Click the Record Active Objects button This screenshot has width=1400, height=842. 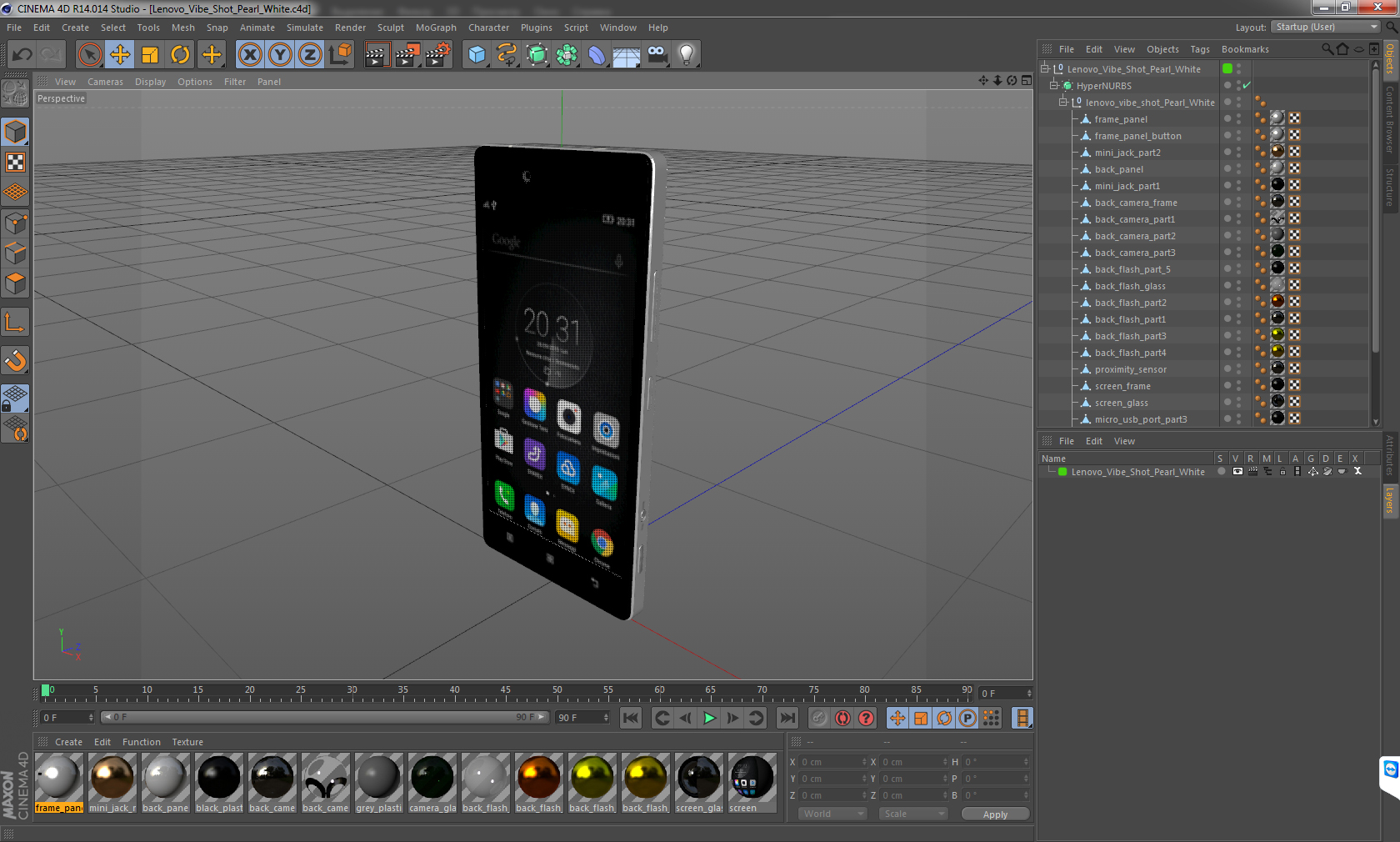click(820, 718)
